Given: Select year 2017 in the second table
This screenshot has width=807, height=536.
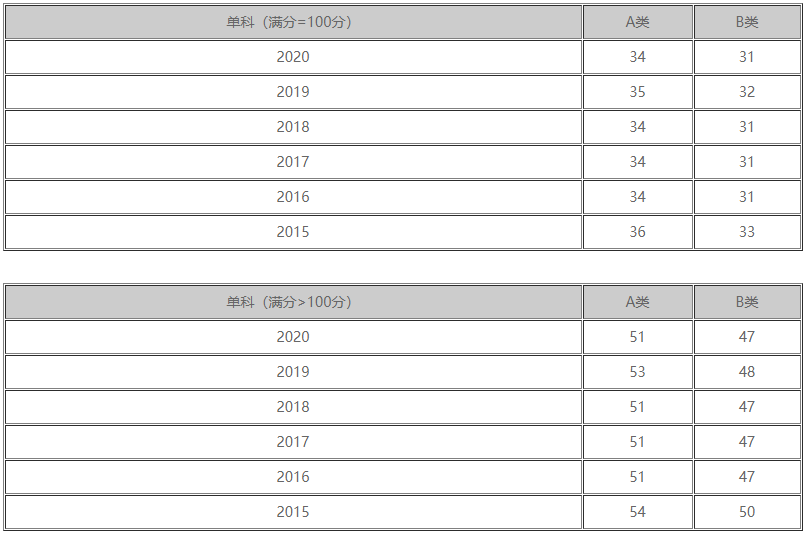Looking at the screenshot, I should pos(293,442).
